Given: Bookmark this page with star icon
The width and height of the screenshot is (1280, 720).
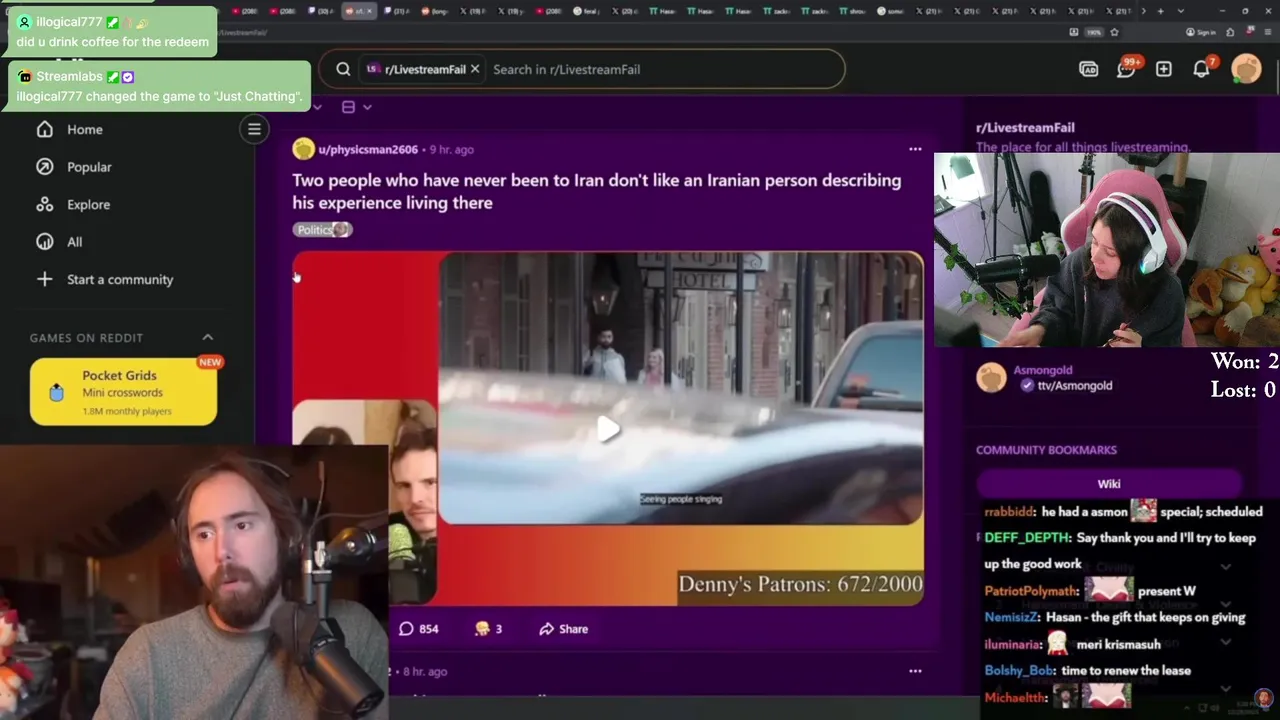Looking at the screenshot, I should (x=1114, y=32).
